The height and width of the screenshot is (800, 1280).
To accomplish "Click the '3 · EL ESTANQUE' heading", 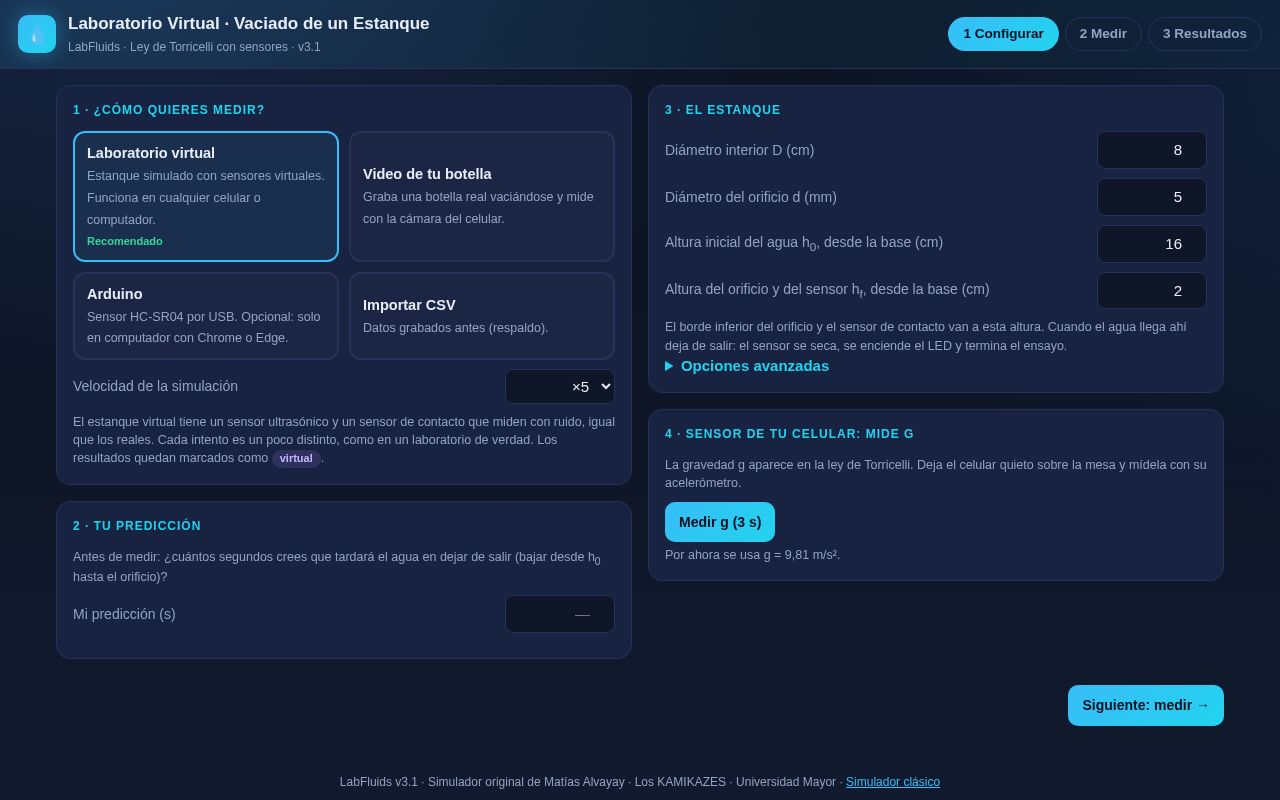I will (723, 110).
